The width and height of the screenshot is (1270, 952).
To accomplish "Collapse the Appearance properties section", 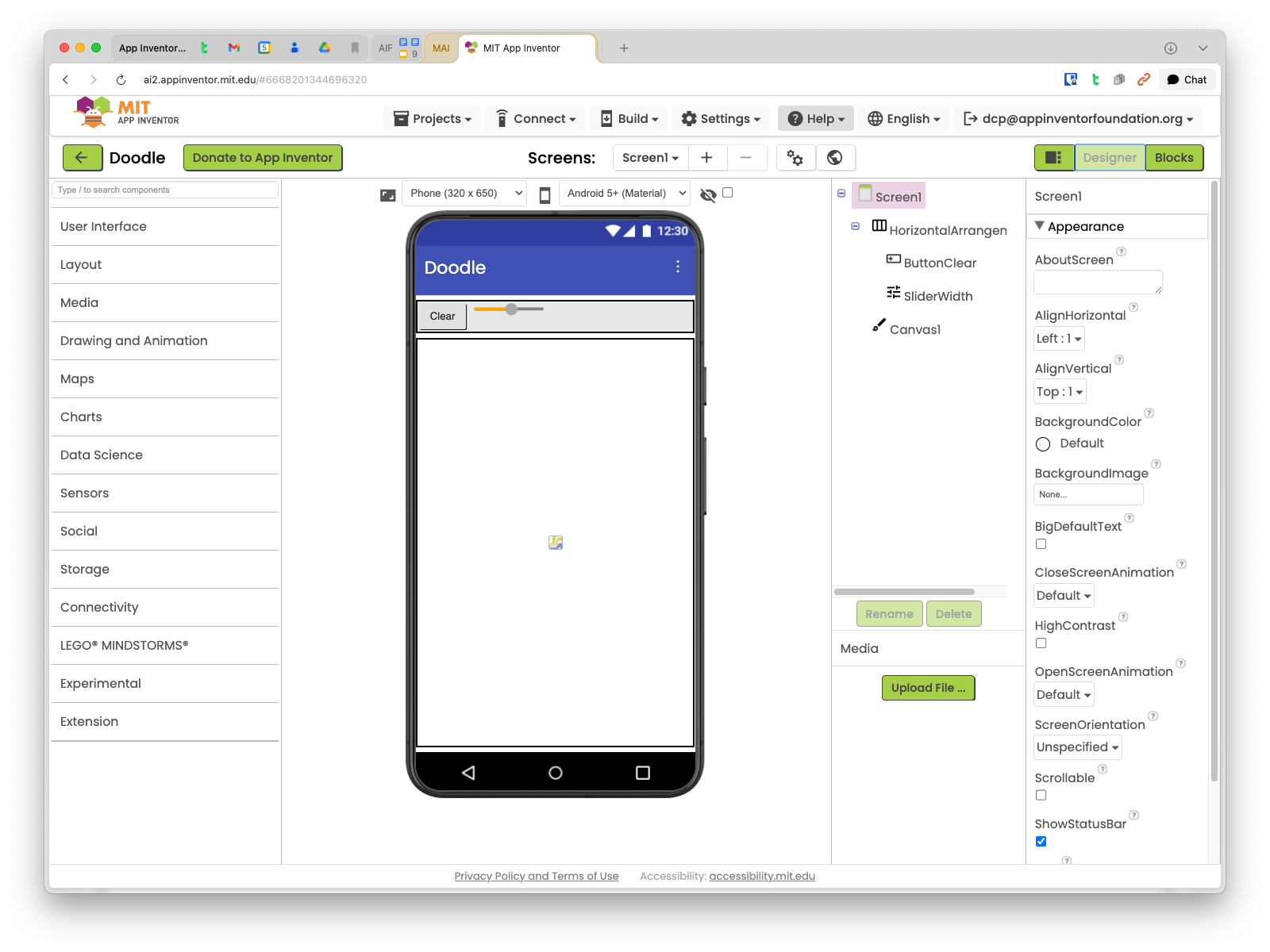I will (1040, 226).
